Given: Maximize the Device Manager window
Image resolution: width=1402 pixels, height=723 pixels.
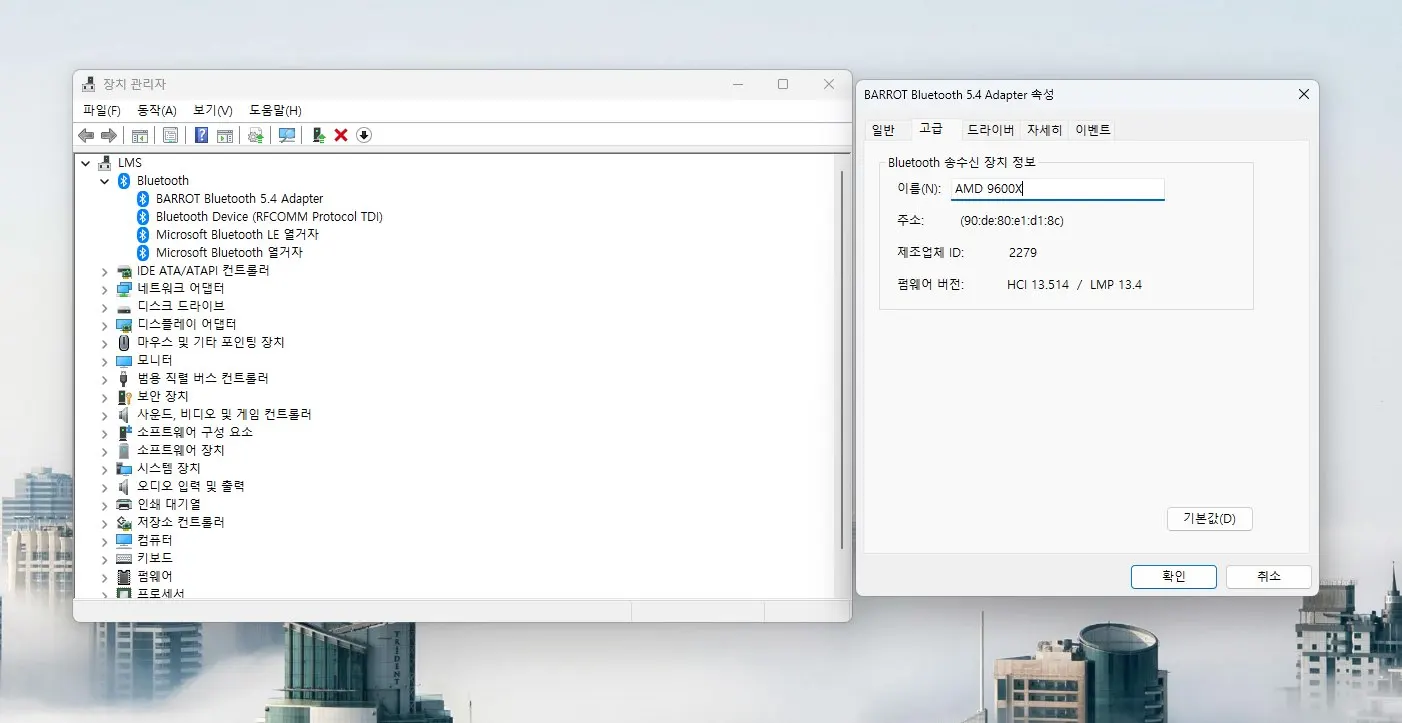Looking at the screenshot, I should click(x=783, y=84).
